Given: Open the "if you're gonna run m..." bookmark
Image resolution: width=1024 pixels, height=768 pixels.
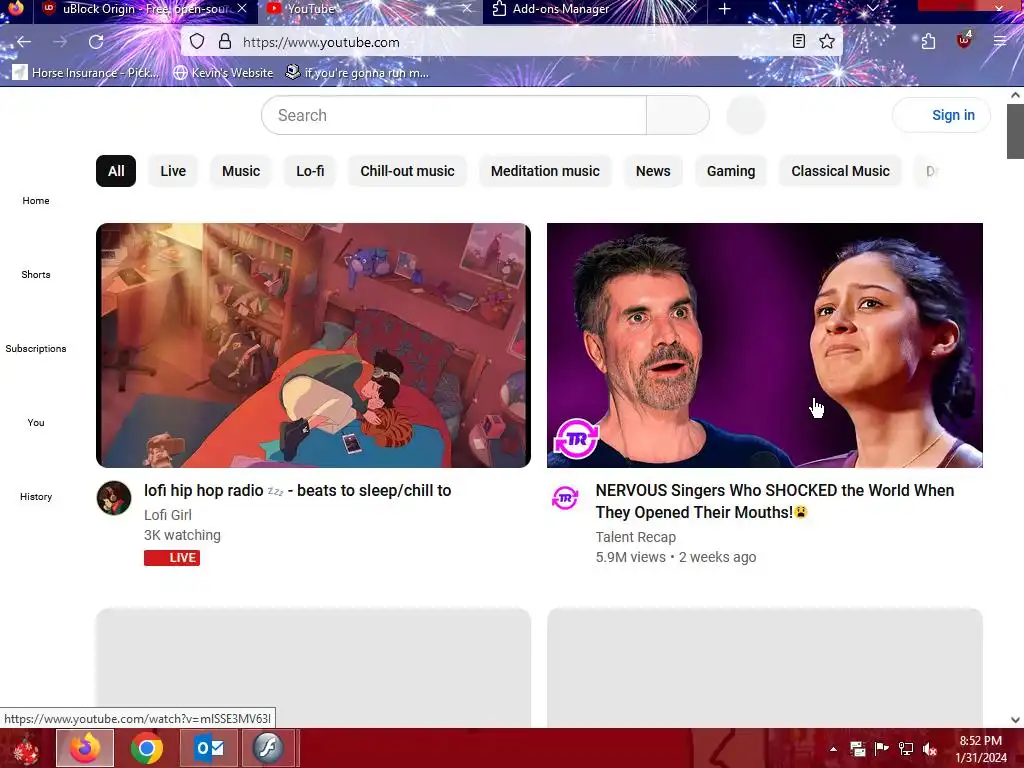Looking at the screenshot, I should pyautogui.click(x=357, y=72).
